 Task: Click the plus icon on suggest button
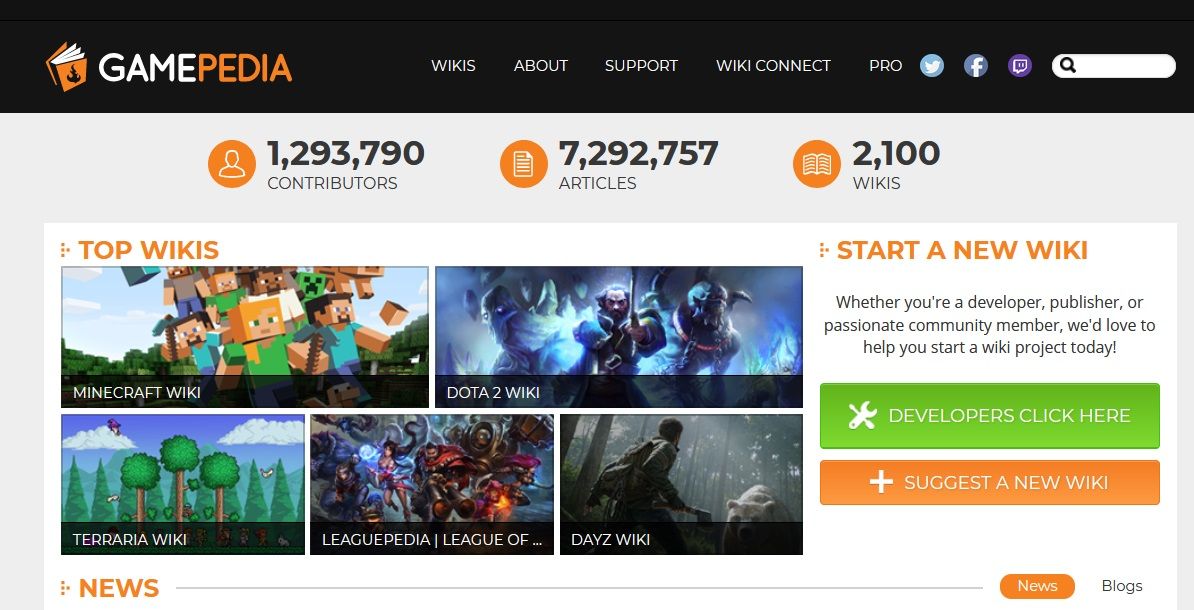click(881, 482)
